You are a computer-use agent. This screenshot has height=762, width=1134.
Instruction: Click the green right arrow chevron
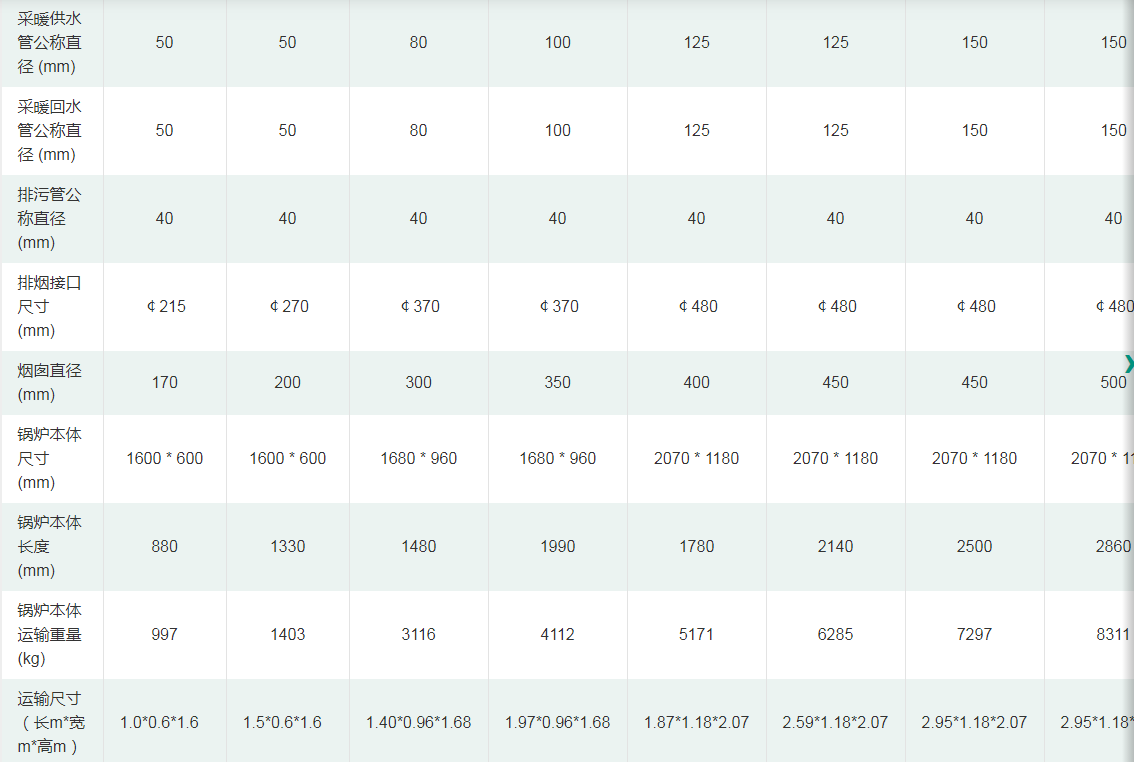(x=1128, y=364)
